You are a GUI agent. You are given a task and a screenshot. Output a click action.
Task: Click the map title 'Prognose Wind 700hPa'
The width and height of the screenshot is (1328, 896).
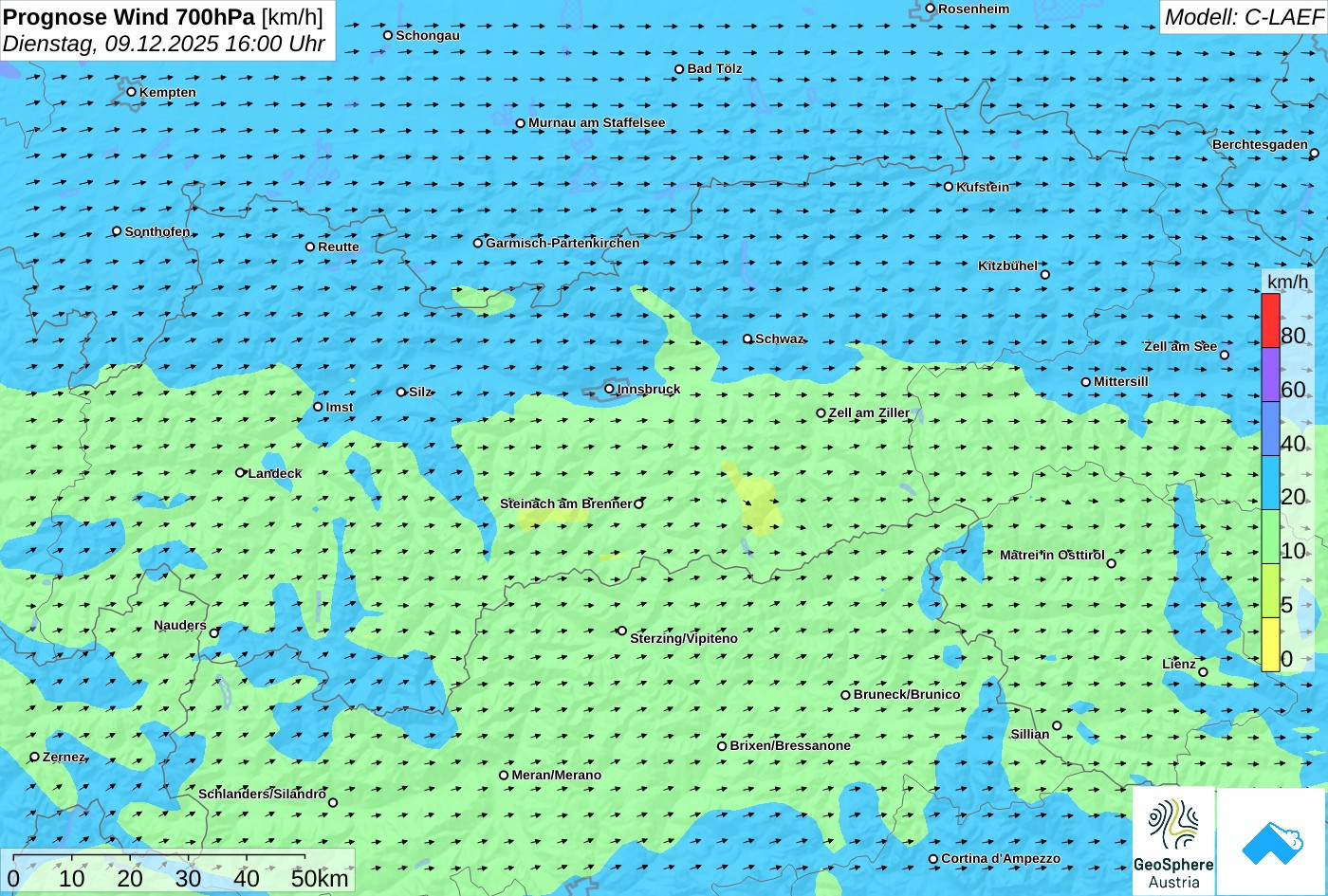(x=129, y=16)
